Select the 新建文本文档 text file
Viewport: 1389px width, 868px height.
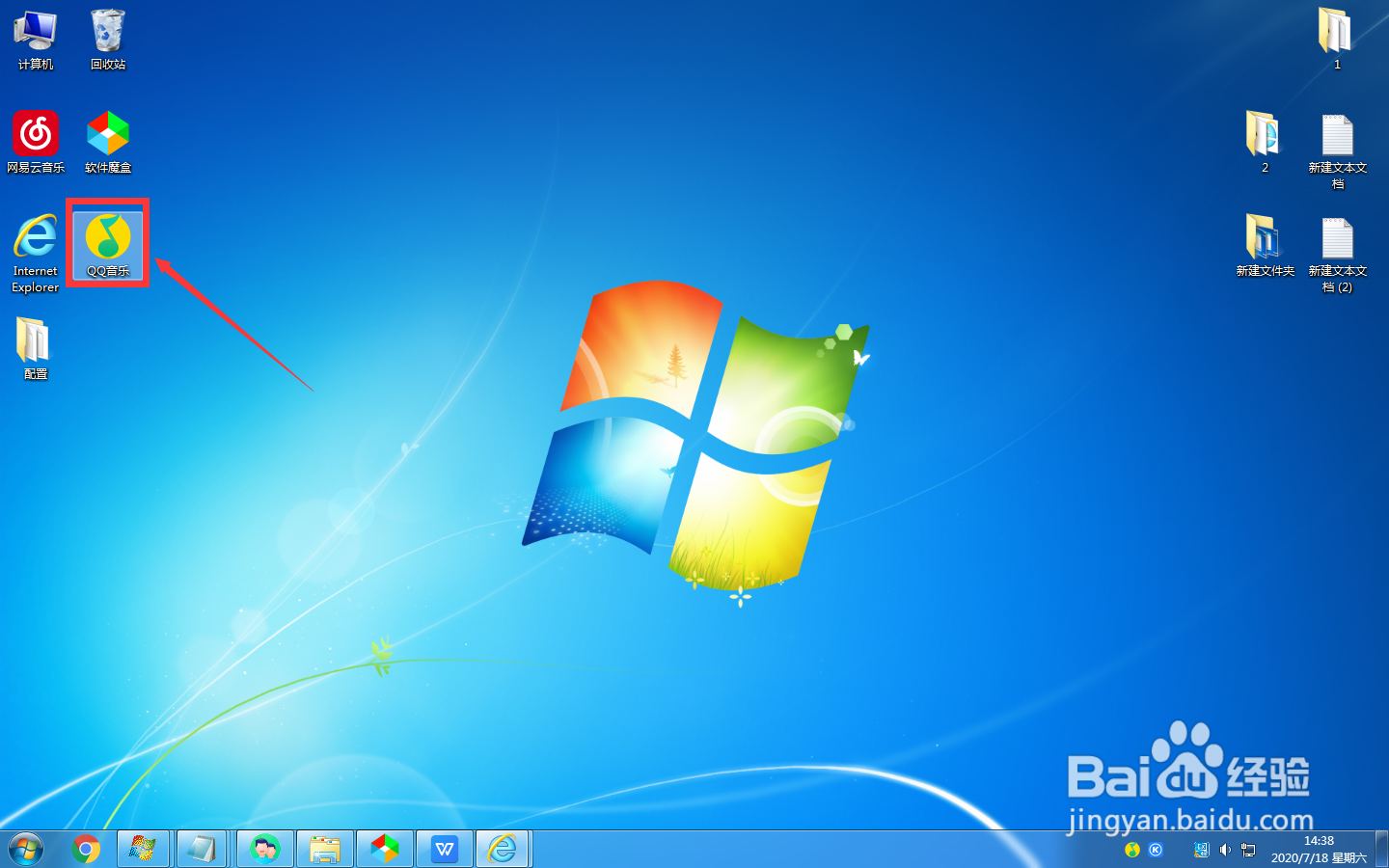1337,150
